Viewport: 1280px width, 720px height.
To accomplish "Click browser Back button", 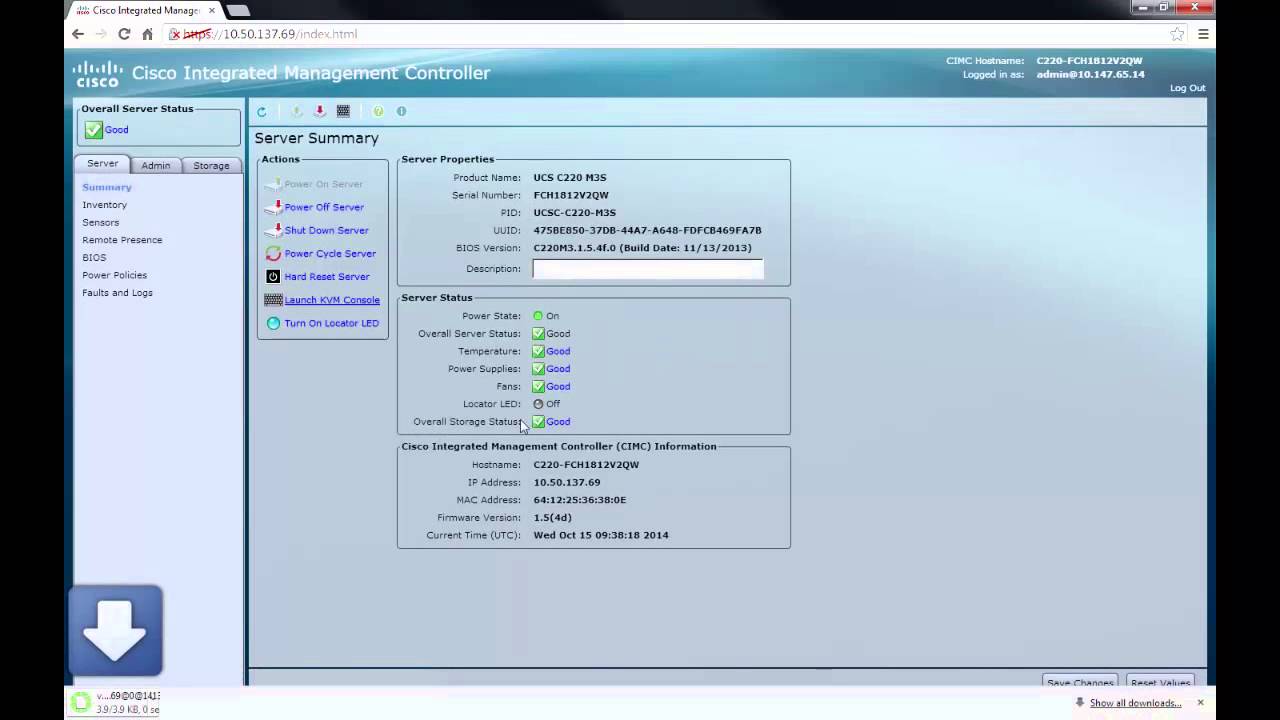I will point(78,34).
